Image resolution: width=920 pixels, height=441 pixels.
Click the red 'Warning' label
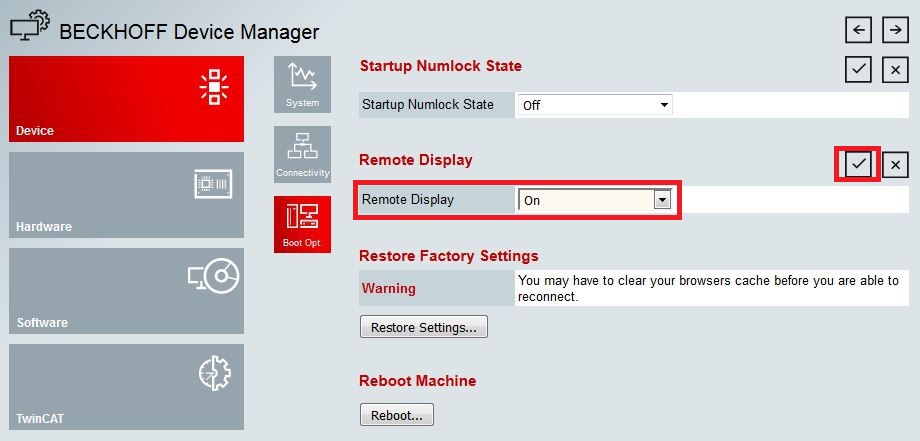pyautogui.click(x=388, y=288)
